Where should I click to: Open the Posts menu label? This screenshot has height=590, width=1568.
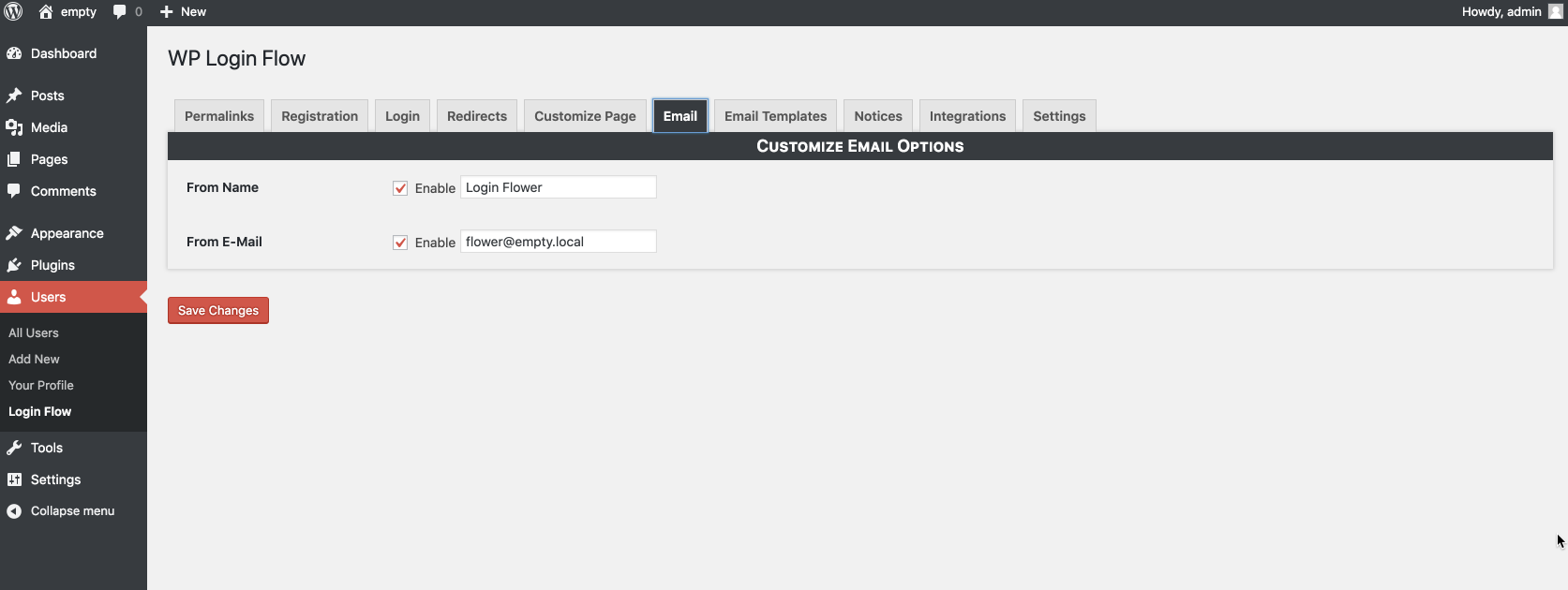tap(48, 96)
